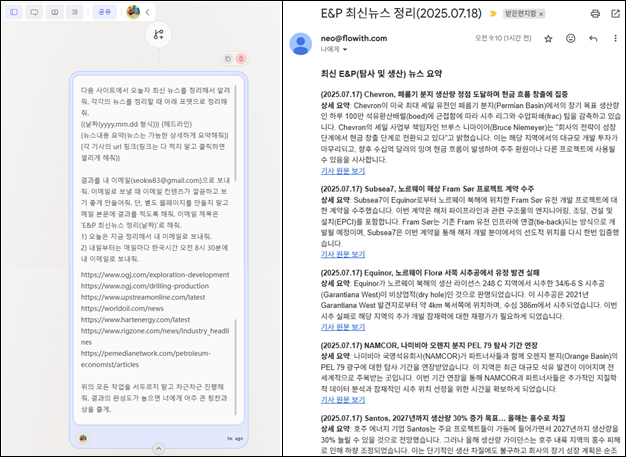
Task: Add a new branch node
Action: point(158,34)
